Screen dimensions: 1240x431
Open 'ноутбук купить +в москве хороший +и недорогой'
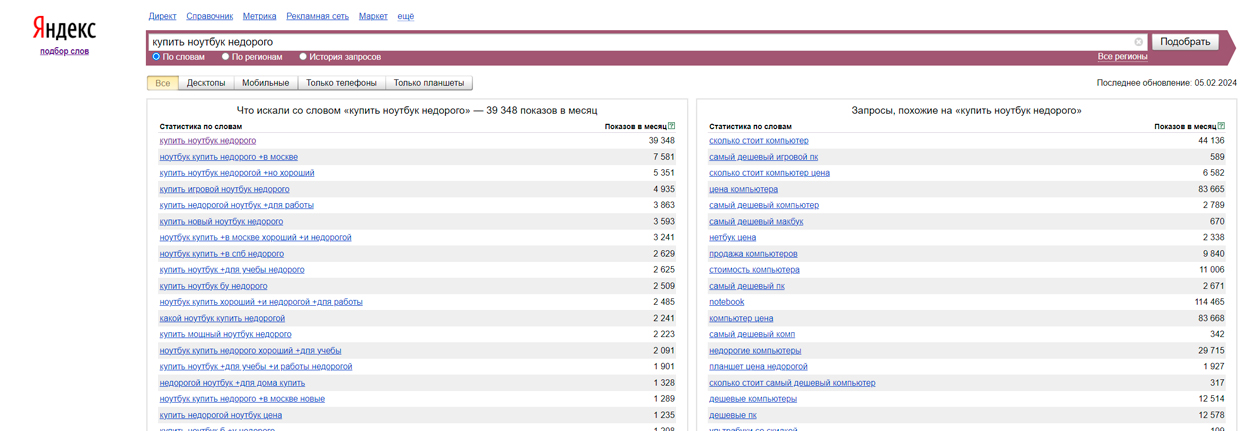coord(255,238)
